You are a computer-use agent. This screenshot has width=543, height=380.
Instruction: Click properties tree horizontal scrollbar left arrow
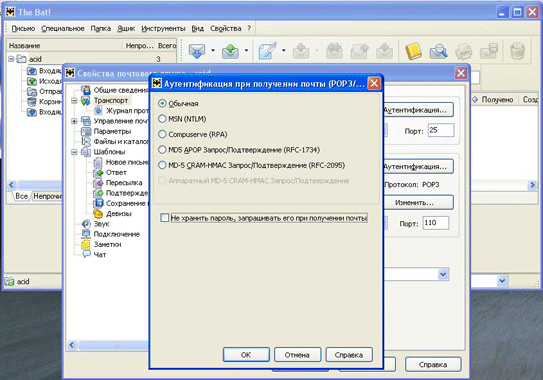[72, 345]
